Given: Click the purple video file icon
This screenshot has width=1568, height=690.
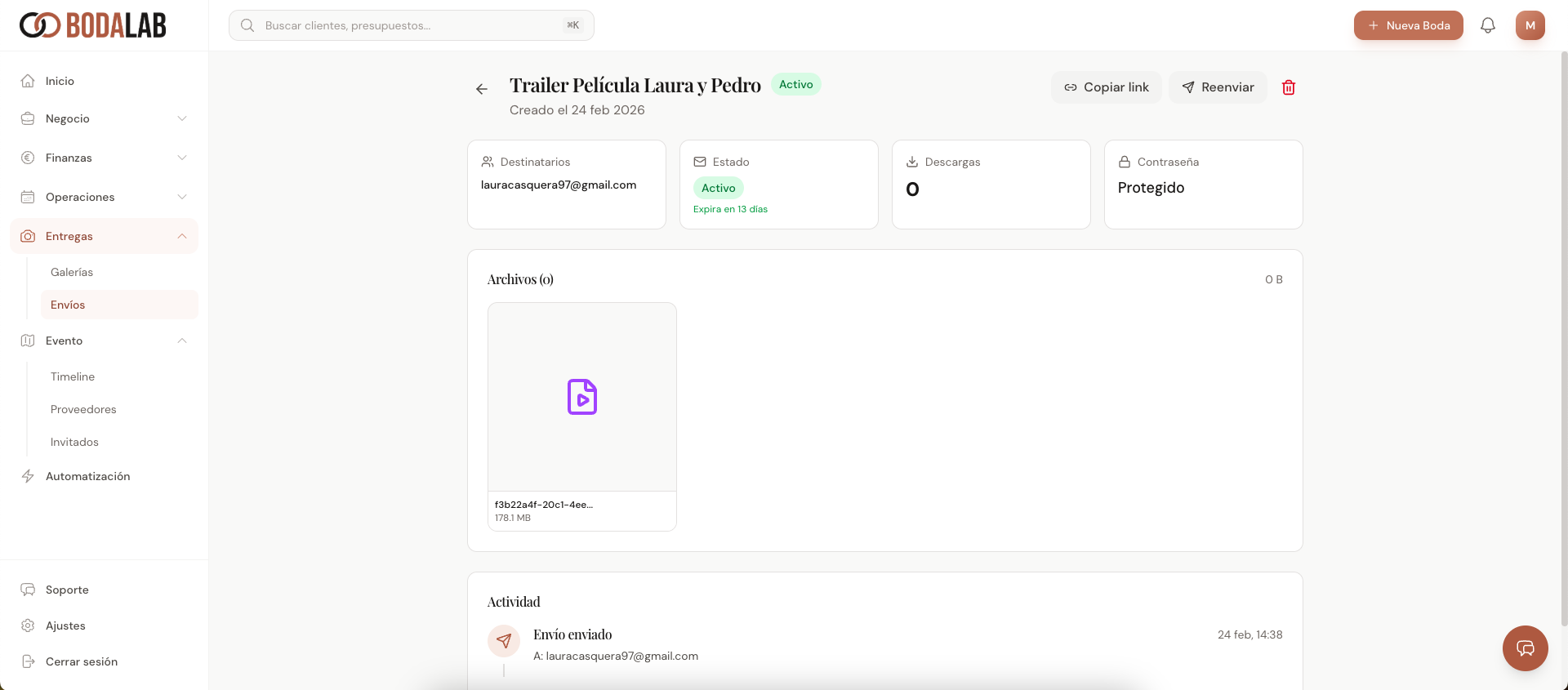Looking at the screenshot, I should coord(582,397).
